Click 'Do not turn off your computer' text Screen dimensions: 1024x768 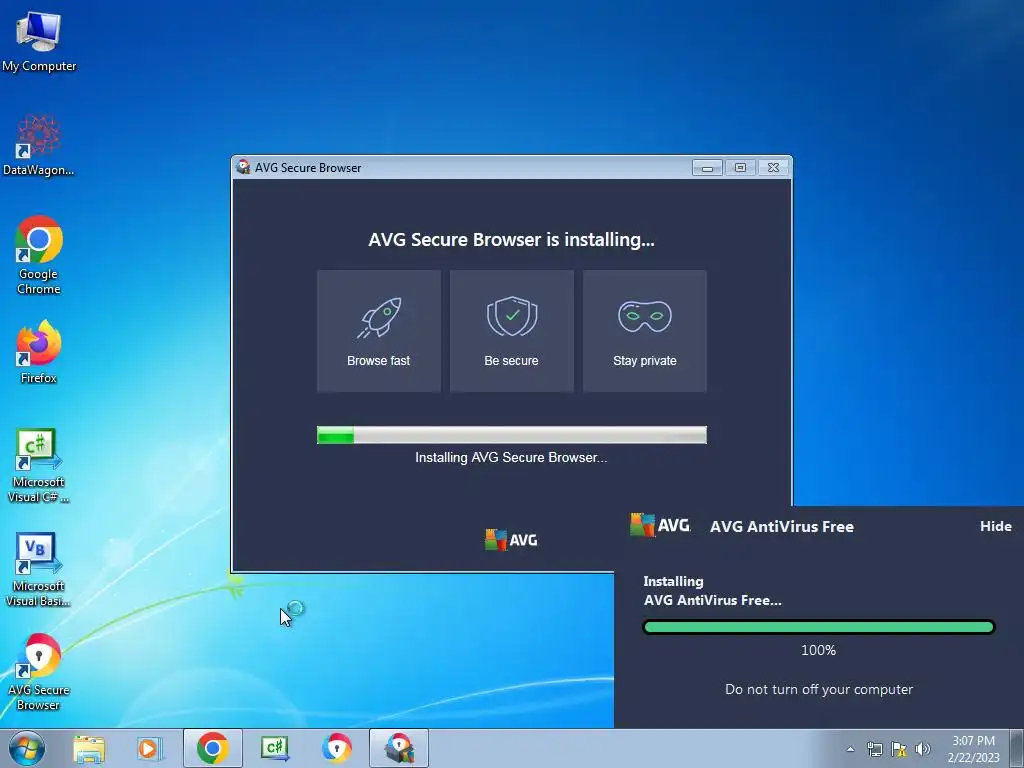(x=819, y=690)
